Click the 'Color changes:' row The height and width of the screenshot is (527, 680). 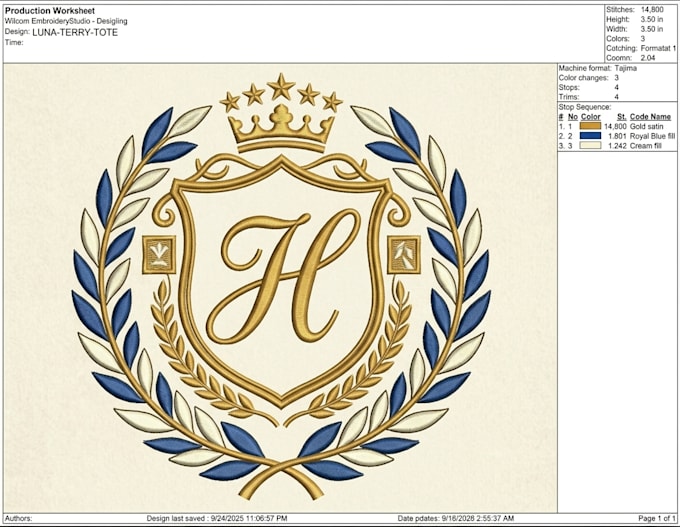(588, 78)
